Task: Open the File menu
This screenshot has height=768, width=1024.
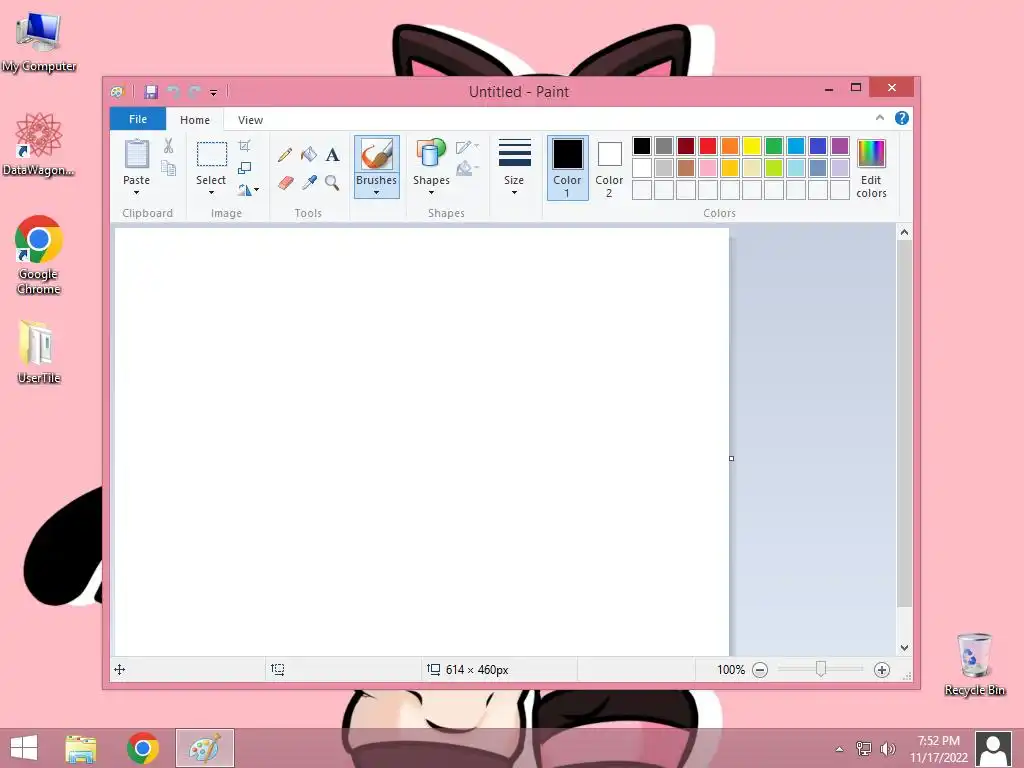Action: click(138, 119)
